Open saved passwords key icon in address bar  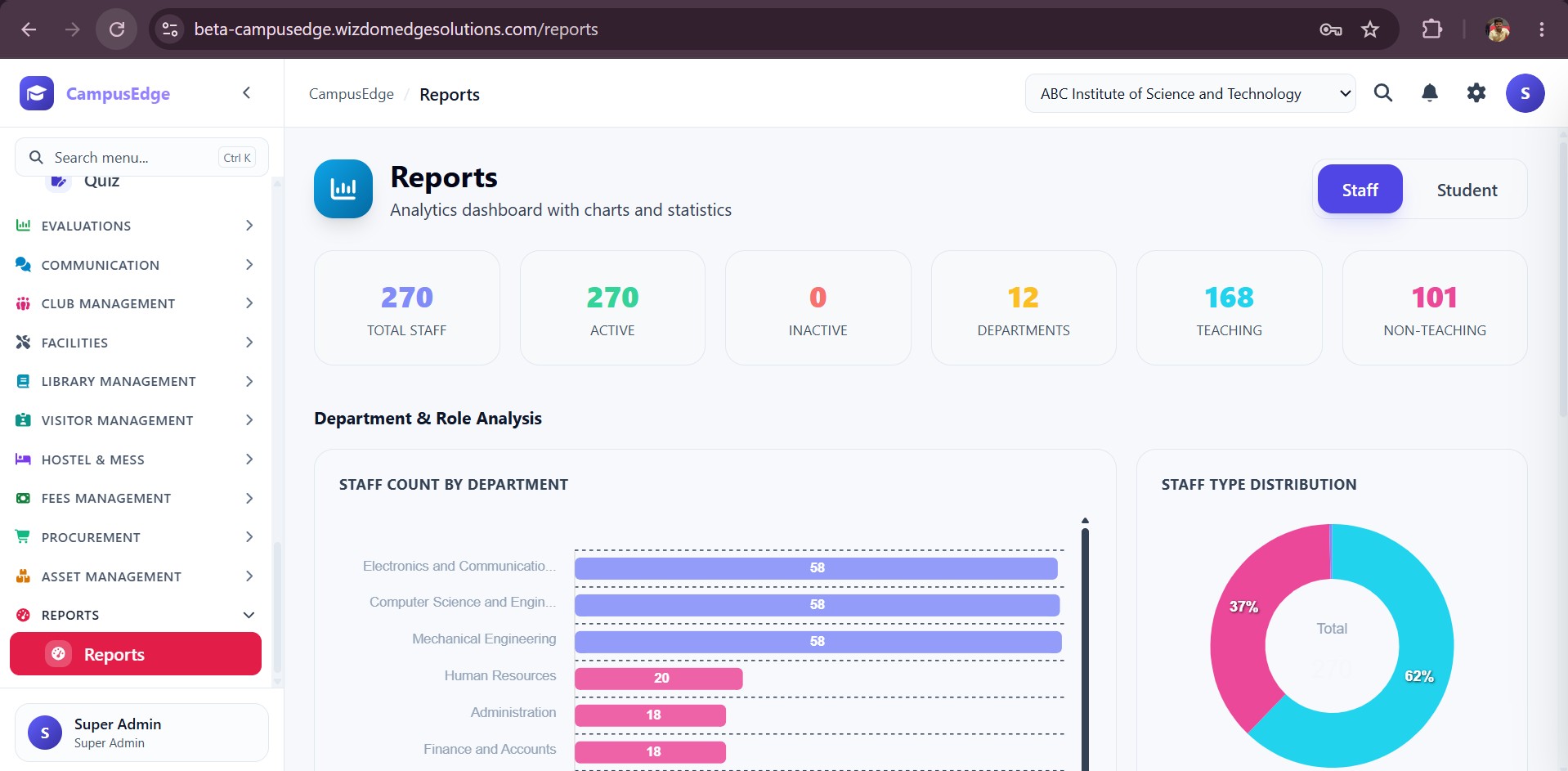click(x=1331, y=29)
